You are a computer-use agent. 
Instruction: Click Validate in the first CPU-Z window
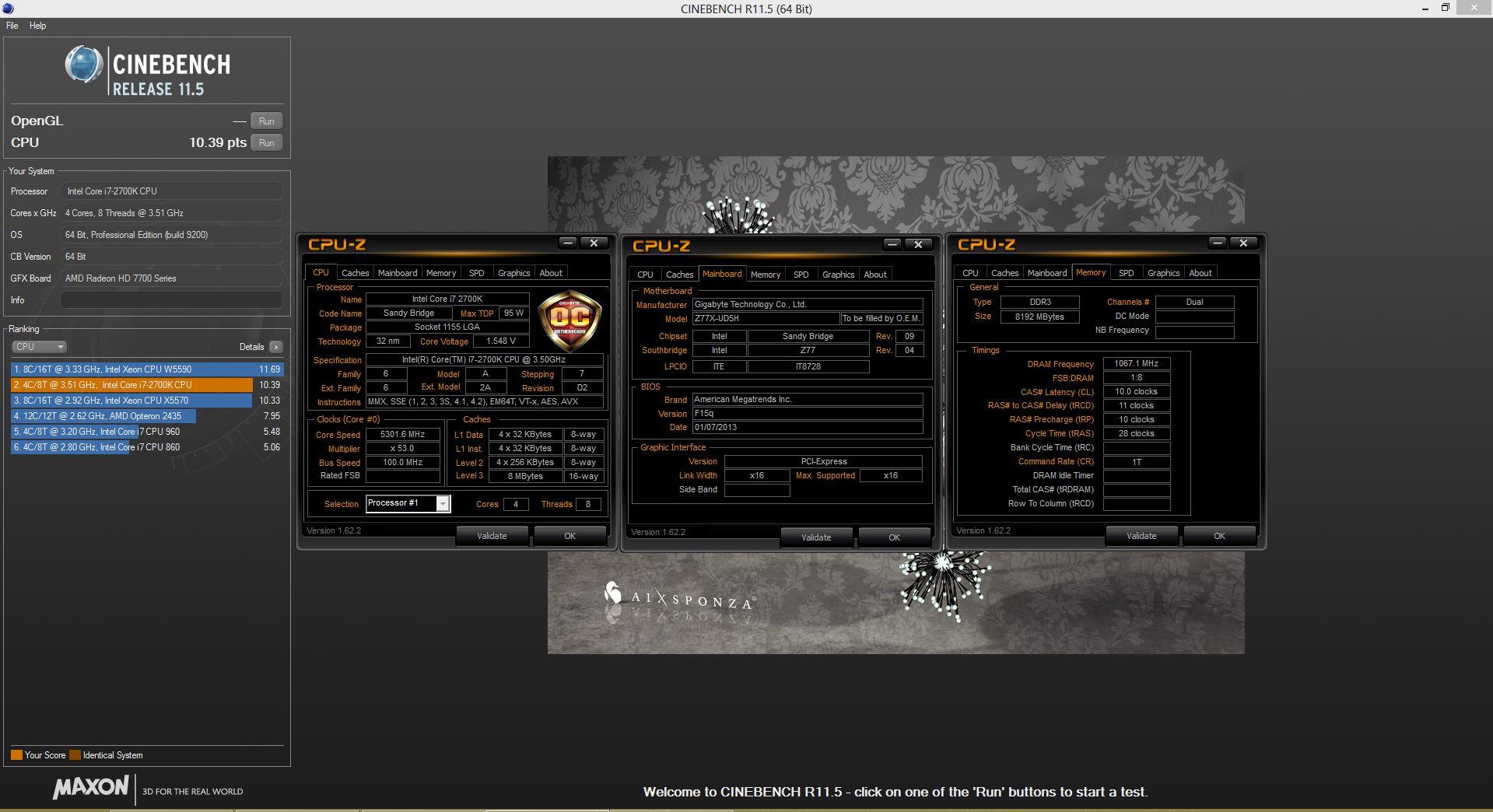(492, 536)
